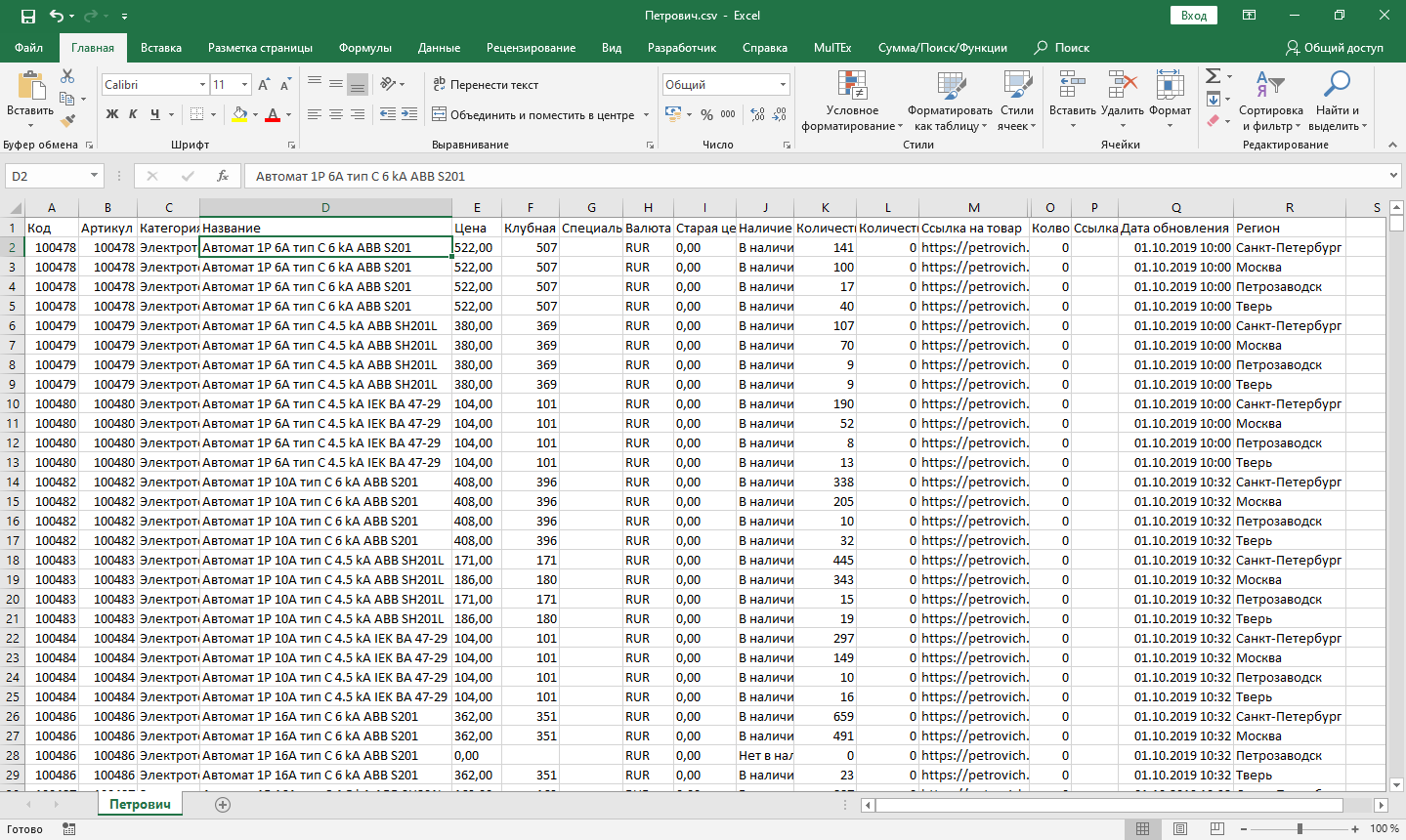
Task: Open the Файл tab
Action: 29,48
